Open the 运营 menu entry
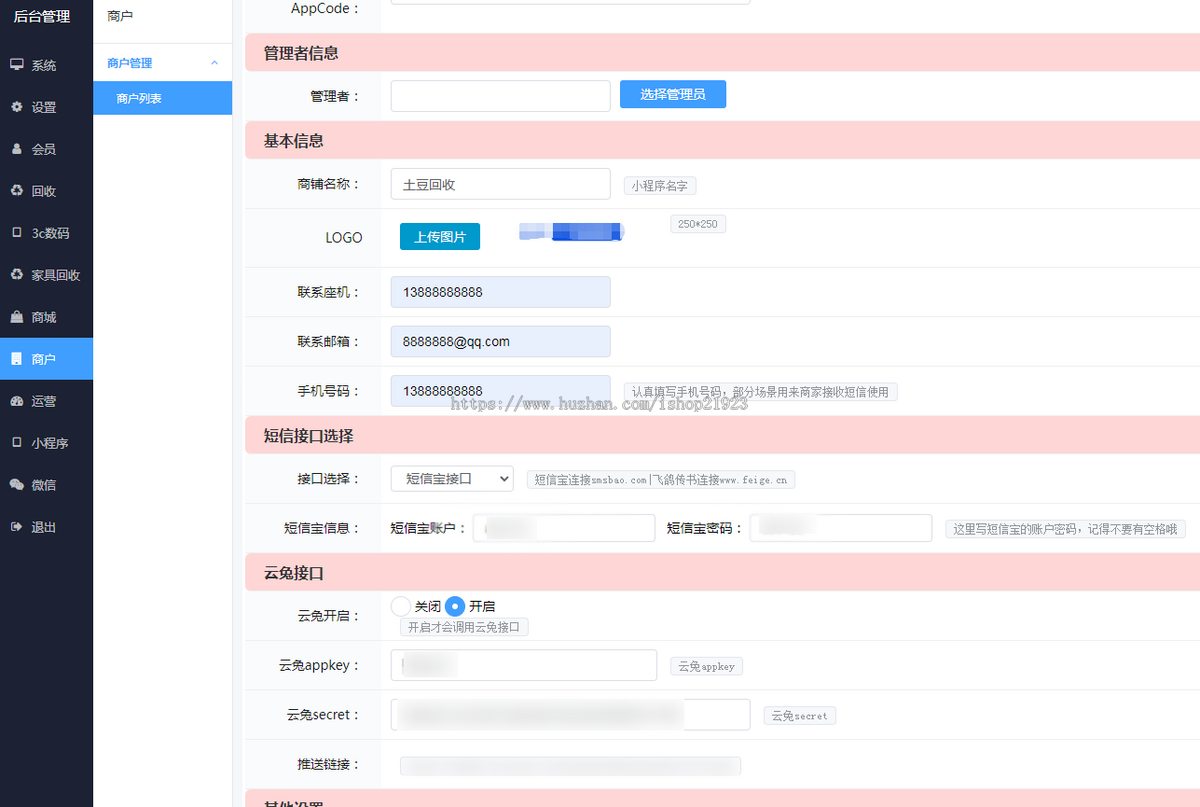1200x807 pixels. click(x=46, y=401)
